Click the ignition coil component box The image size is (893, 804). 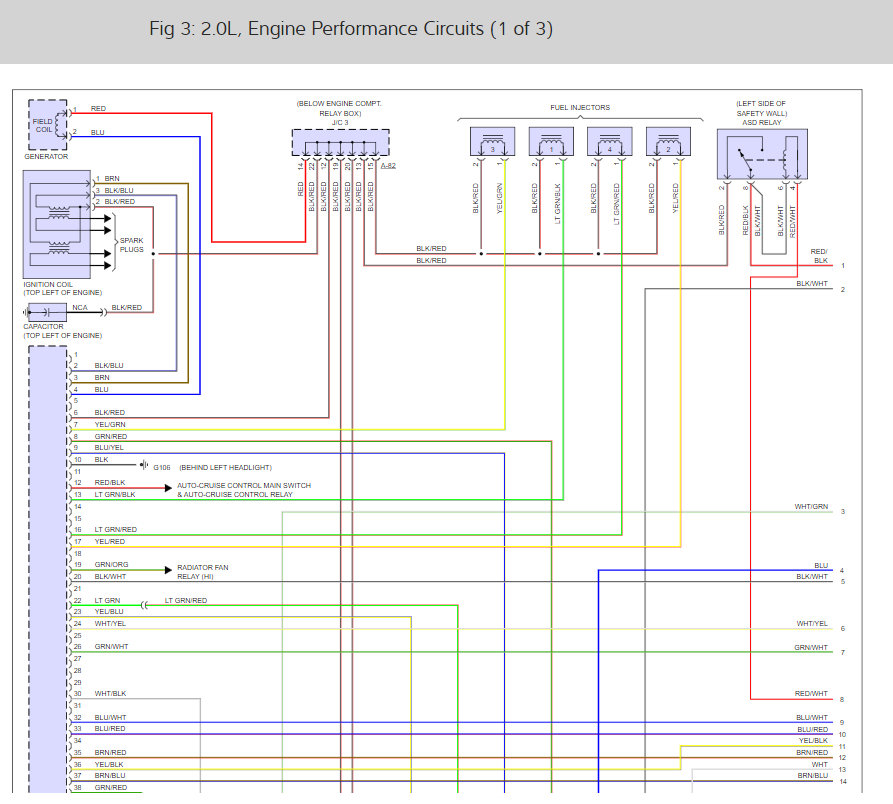click(x=57, y=224)
